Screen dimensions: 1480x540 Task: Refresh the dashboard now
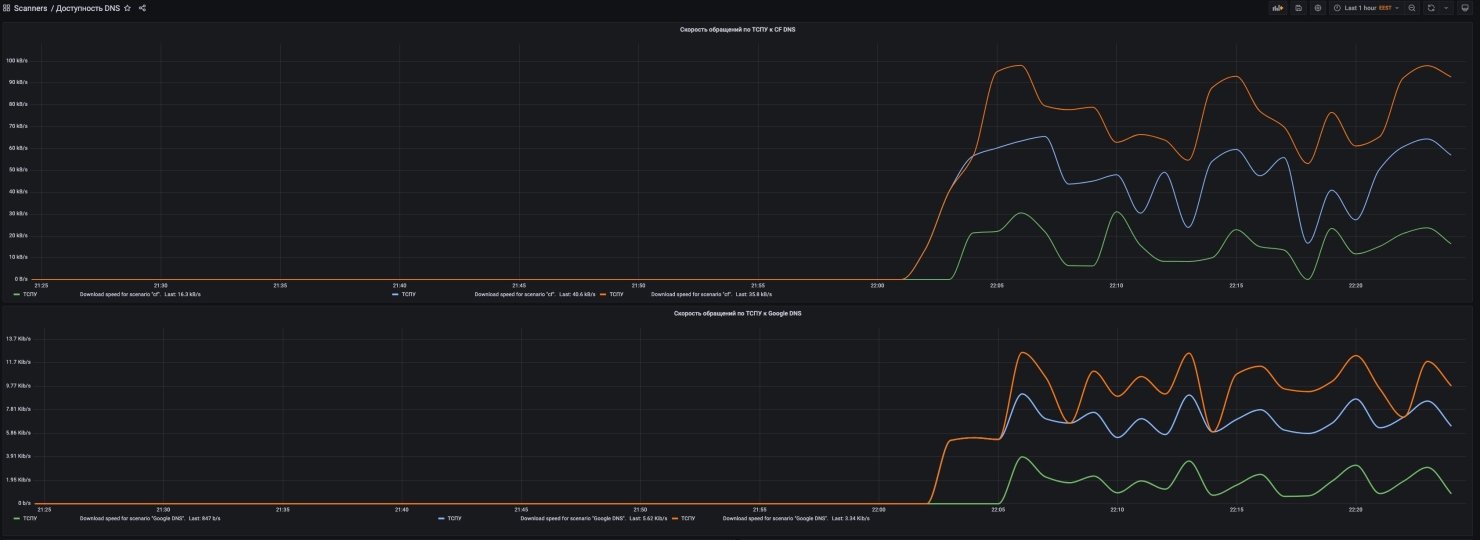[1431, 8]
